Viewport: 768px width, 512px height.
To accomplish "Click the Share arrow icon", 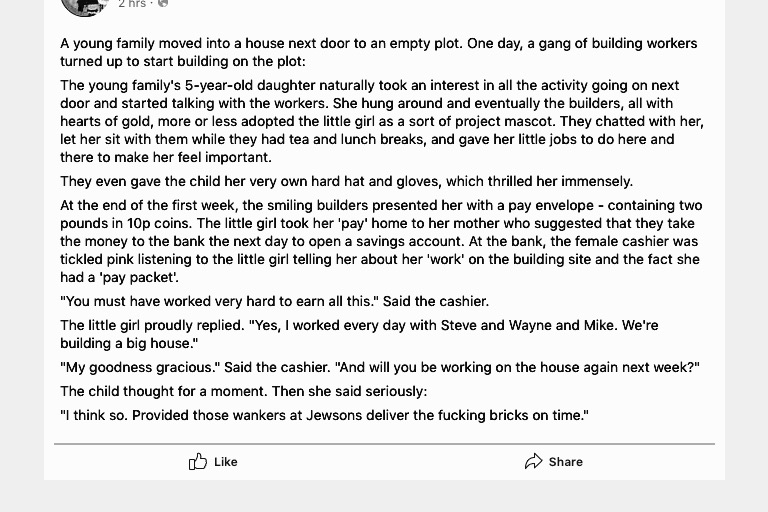I will click(533, 461).
